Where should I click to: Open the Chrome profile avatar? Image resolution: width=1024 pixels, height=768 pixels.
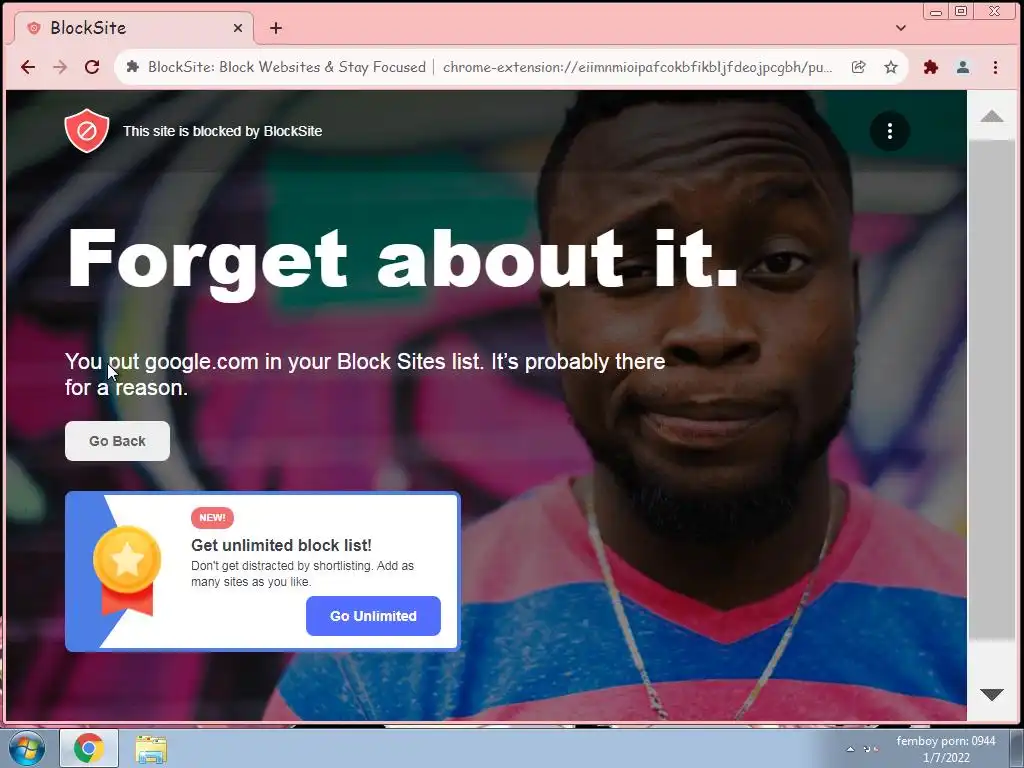pyautogui.click(x=963, y=67)
